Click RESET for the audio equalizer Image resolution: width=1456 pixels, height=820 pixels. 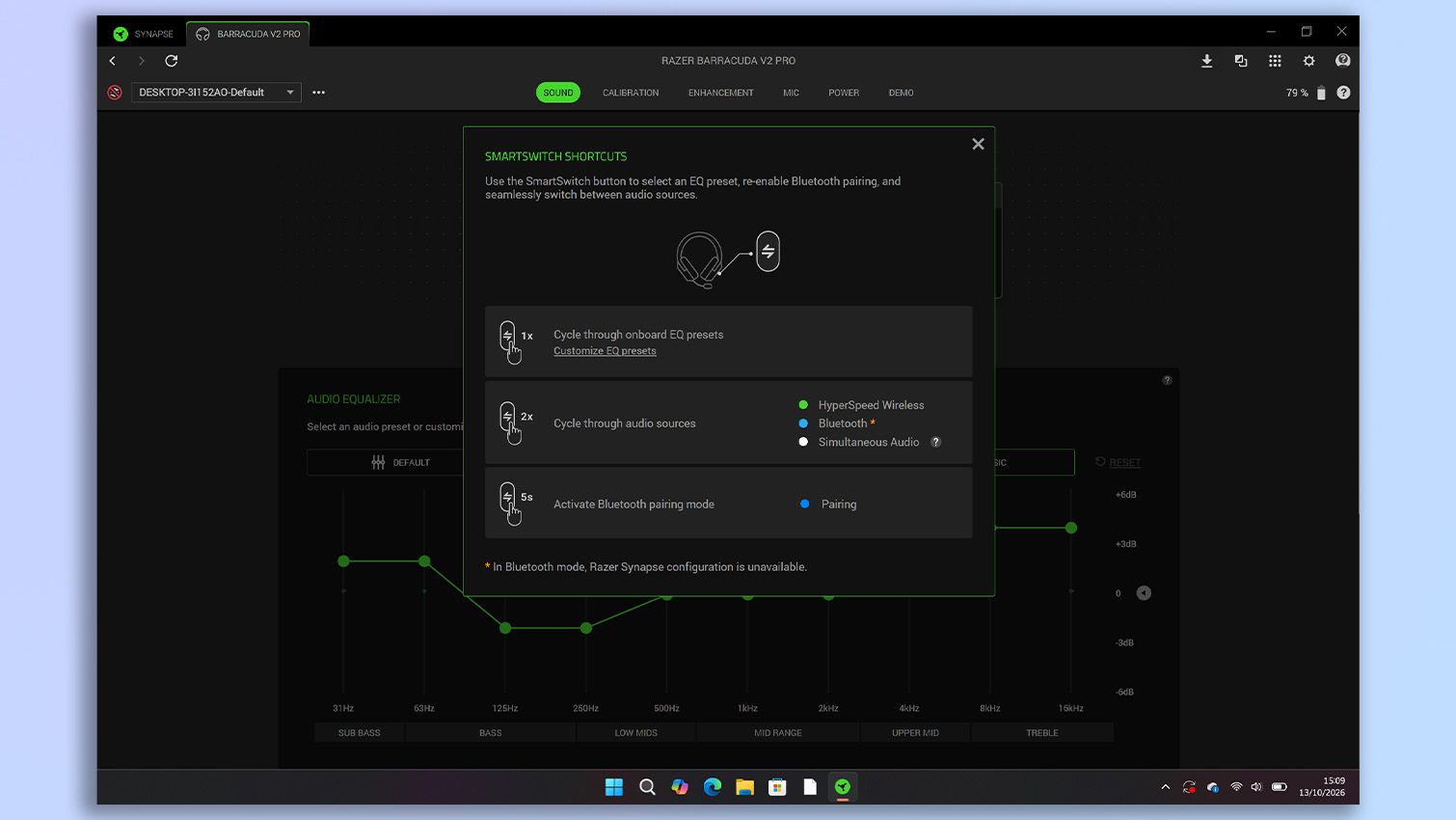click(1119, 462)
